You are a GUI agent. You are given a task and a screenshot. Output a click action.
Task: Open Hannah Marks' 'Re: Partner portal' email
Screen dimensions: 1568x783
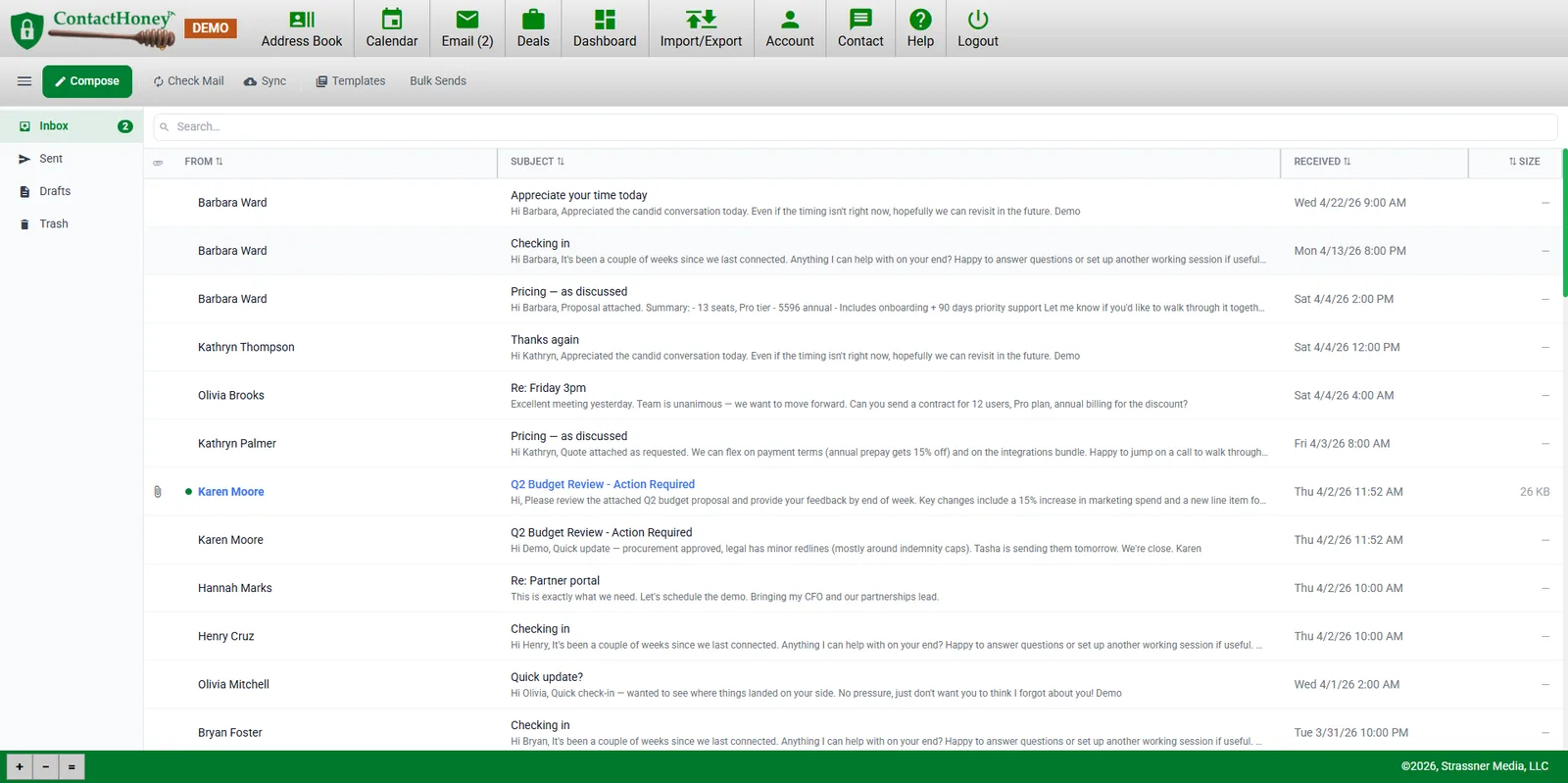(x=852, y=588)
